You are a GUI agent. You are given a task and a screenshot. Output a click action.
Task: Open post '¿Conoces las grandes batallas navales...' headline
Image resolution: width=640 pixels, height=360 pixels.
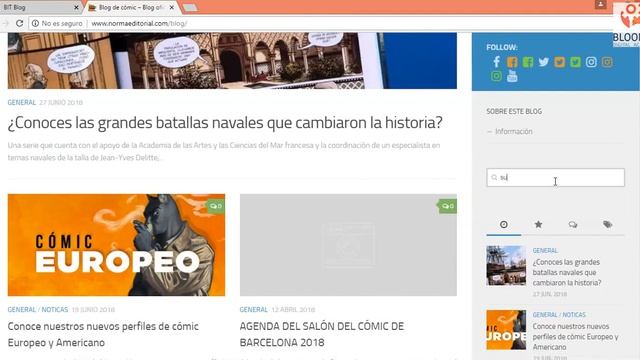point(225,122)
